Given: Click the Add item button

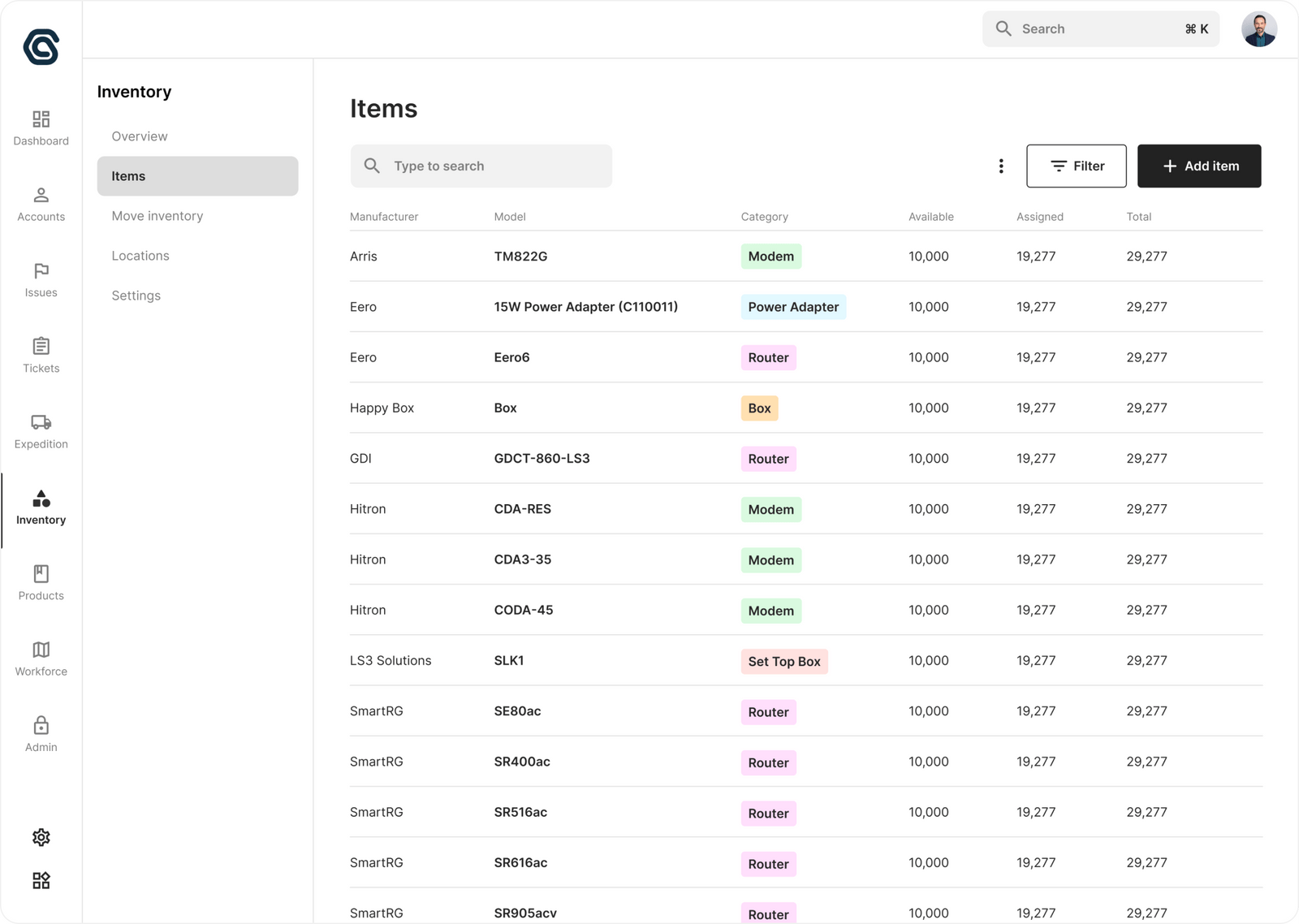Looking at the screenshot, I should [1199, 166].
